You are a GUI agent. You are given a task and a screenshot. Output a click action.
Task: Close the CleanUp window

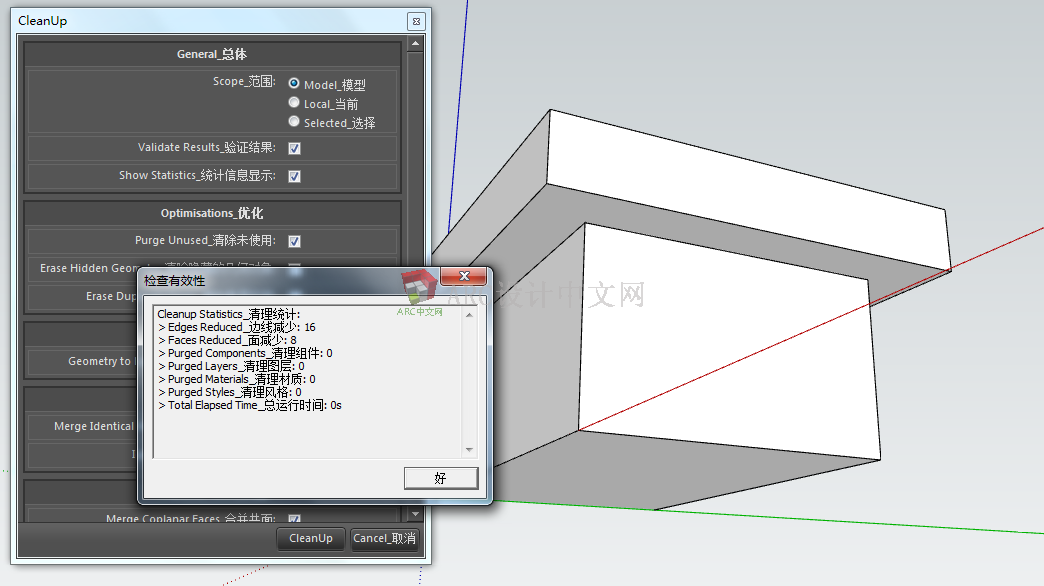click(x=416, y=21)
